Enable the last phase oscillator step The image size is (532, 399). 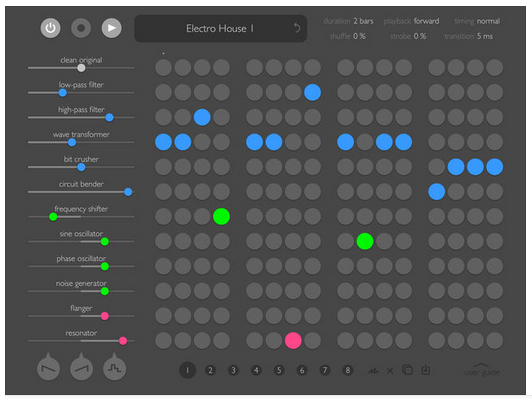pyautogui.click(x=495, y=266)
